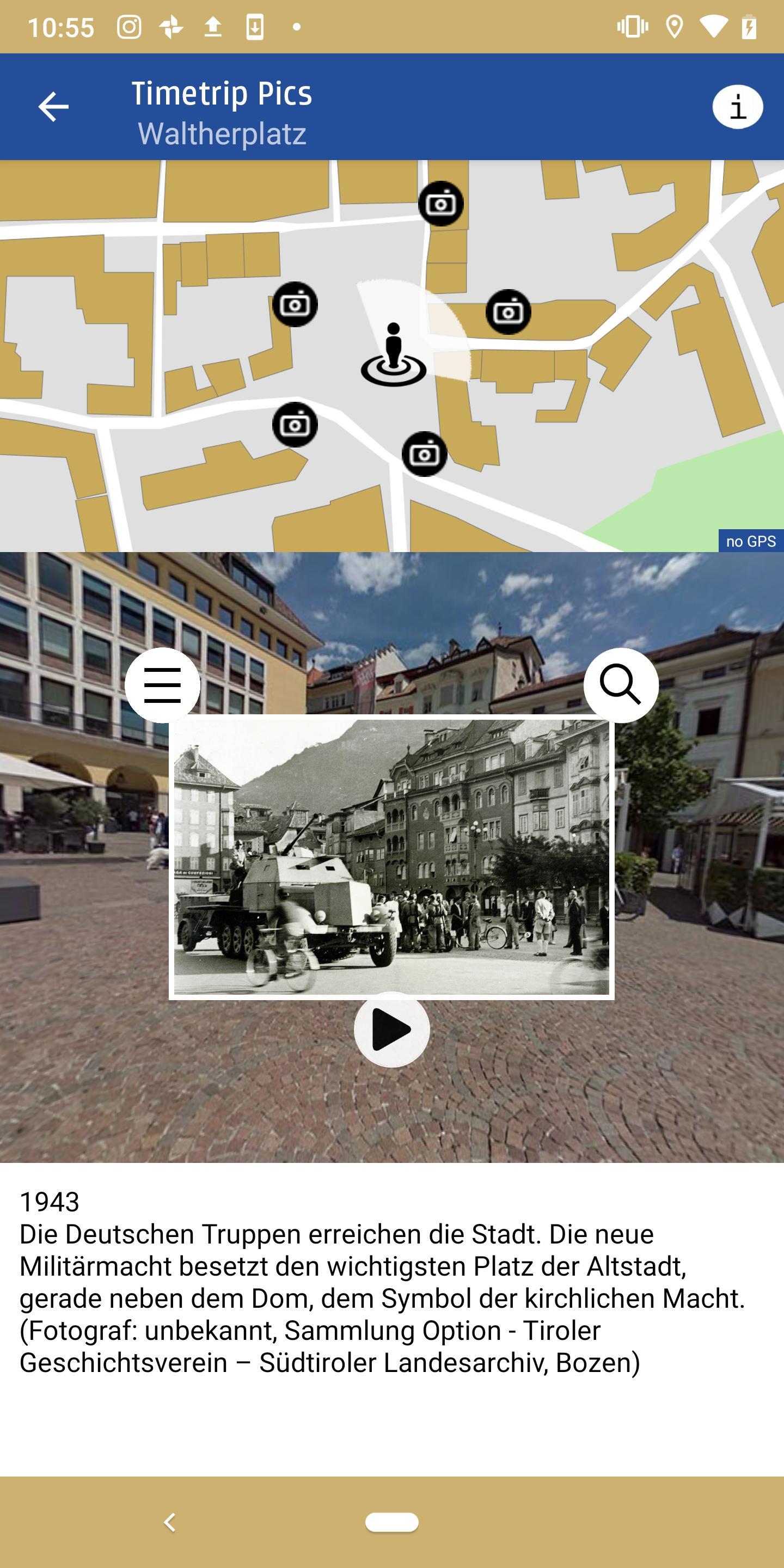784x1568 pixels.
Task: Open the info button in the header
Action: pos(737,107)
